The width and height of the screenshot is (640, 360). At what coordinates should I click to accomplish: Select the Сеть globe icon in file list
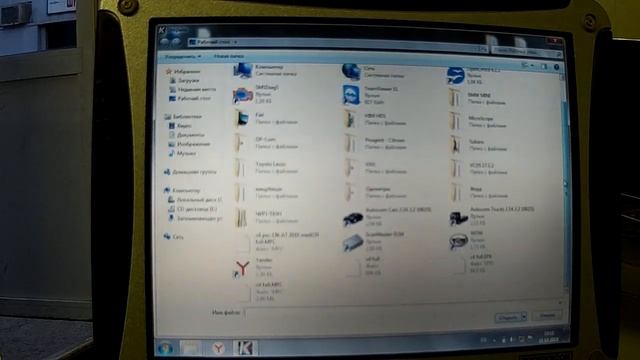[351, 72]
